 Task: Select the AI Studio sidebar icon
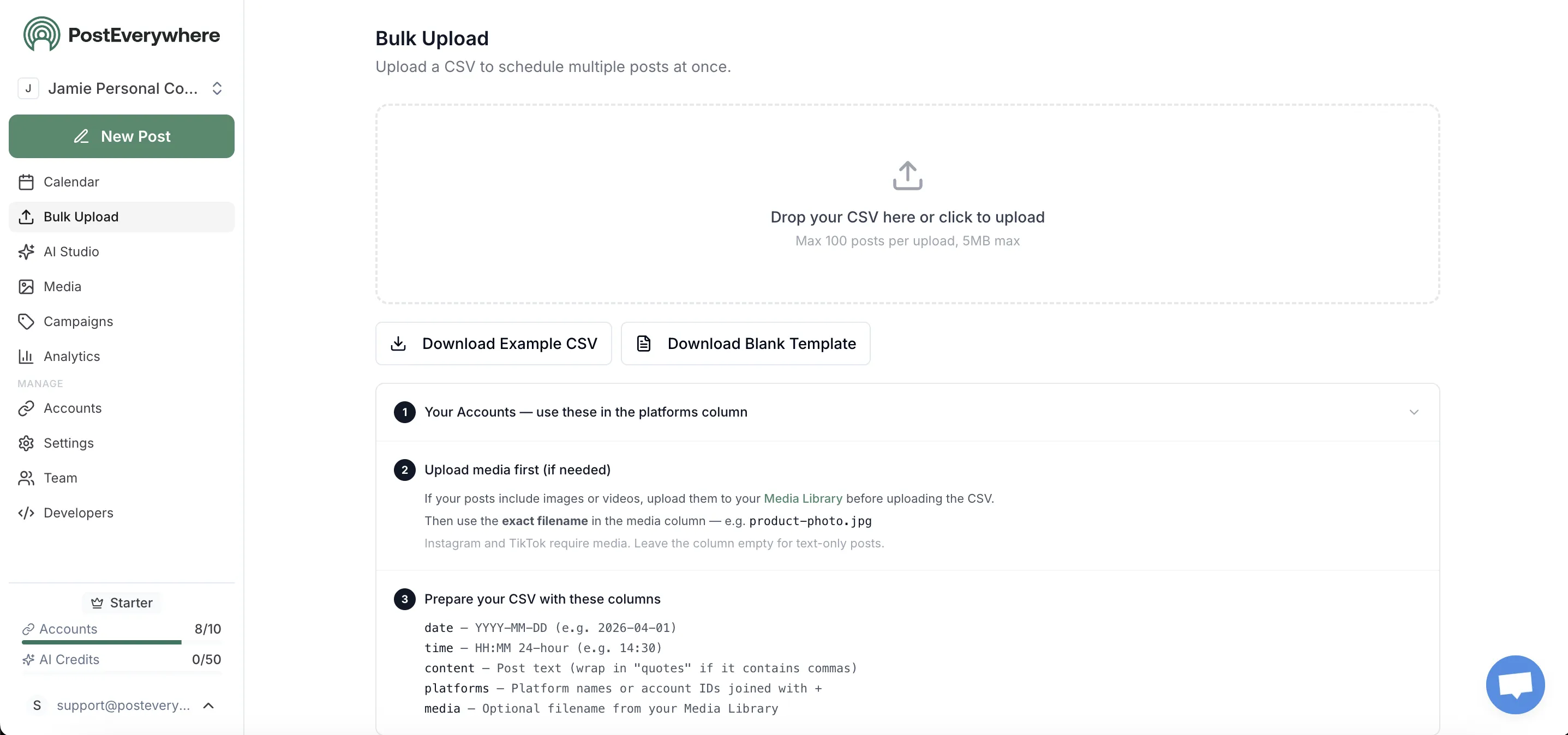[26, 251]
